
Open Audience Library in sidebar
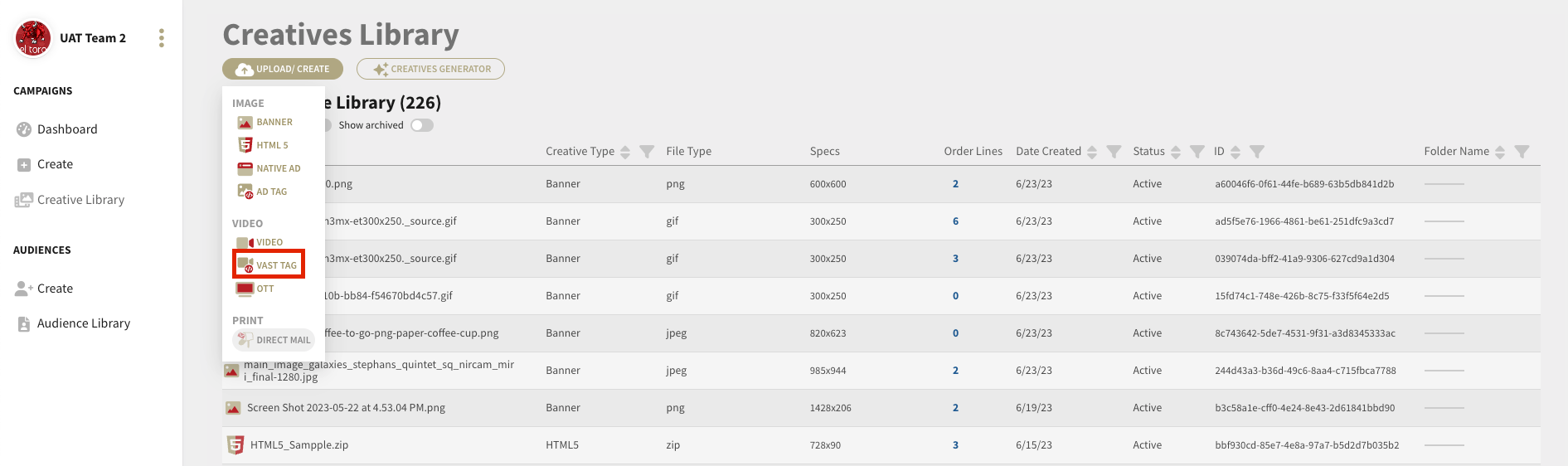pos(83,323)
